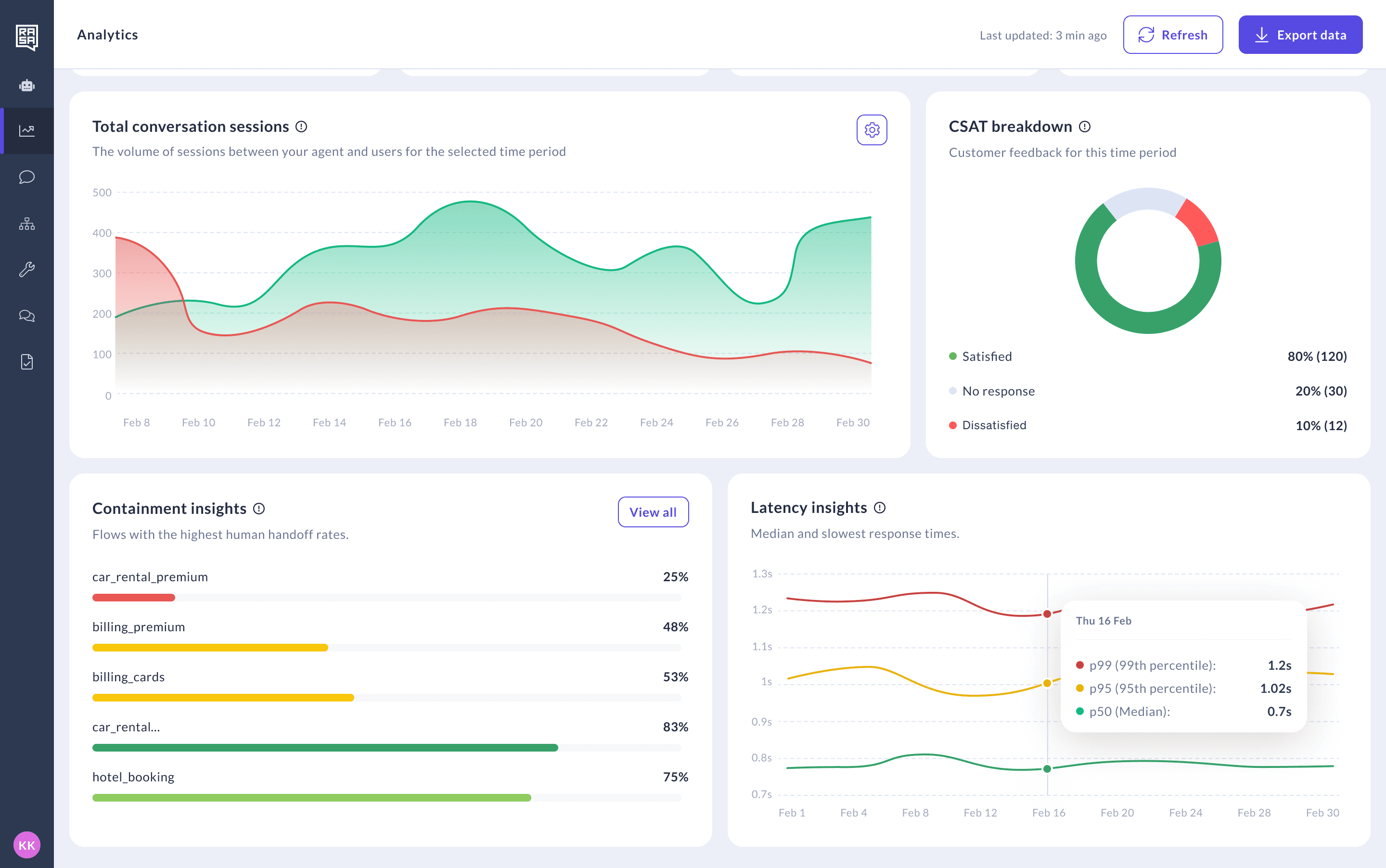Click the light grey No response donut segment

1145,199
